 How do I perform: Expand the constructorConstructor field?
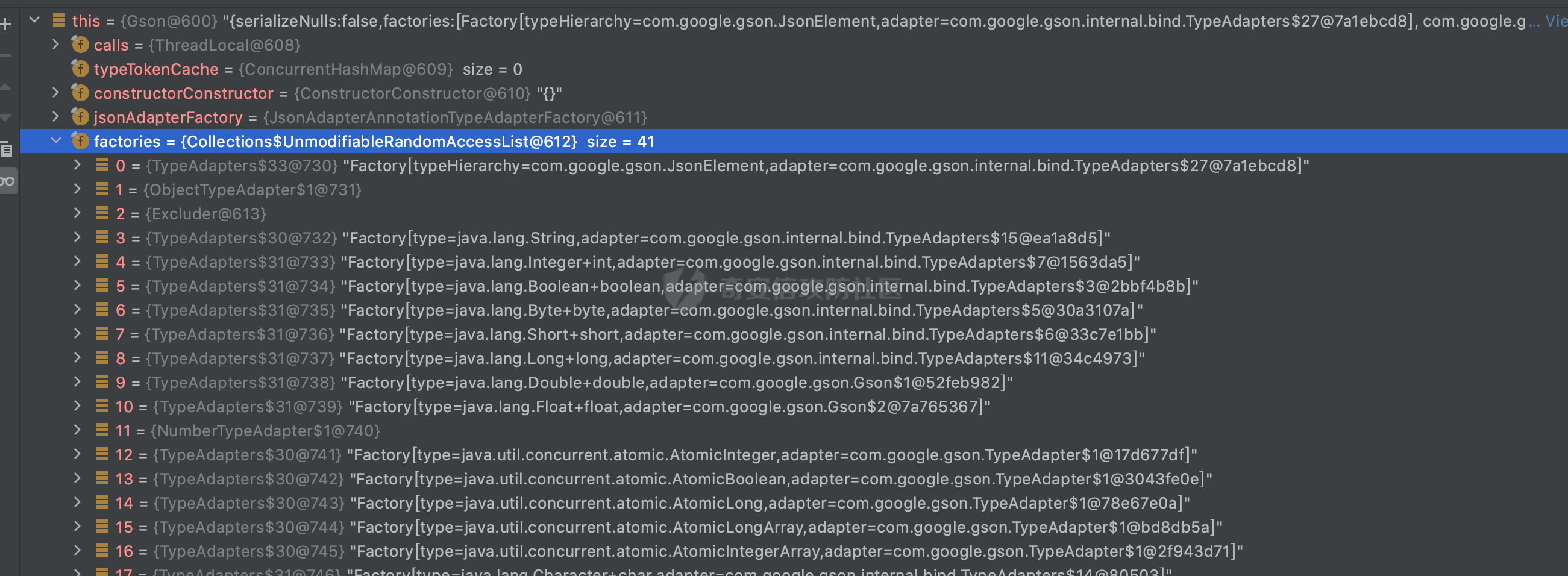coord(56,93)
